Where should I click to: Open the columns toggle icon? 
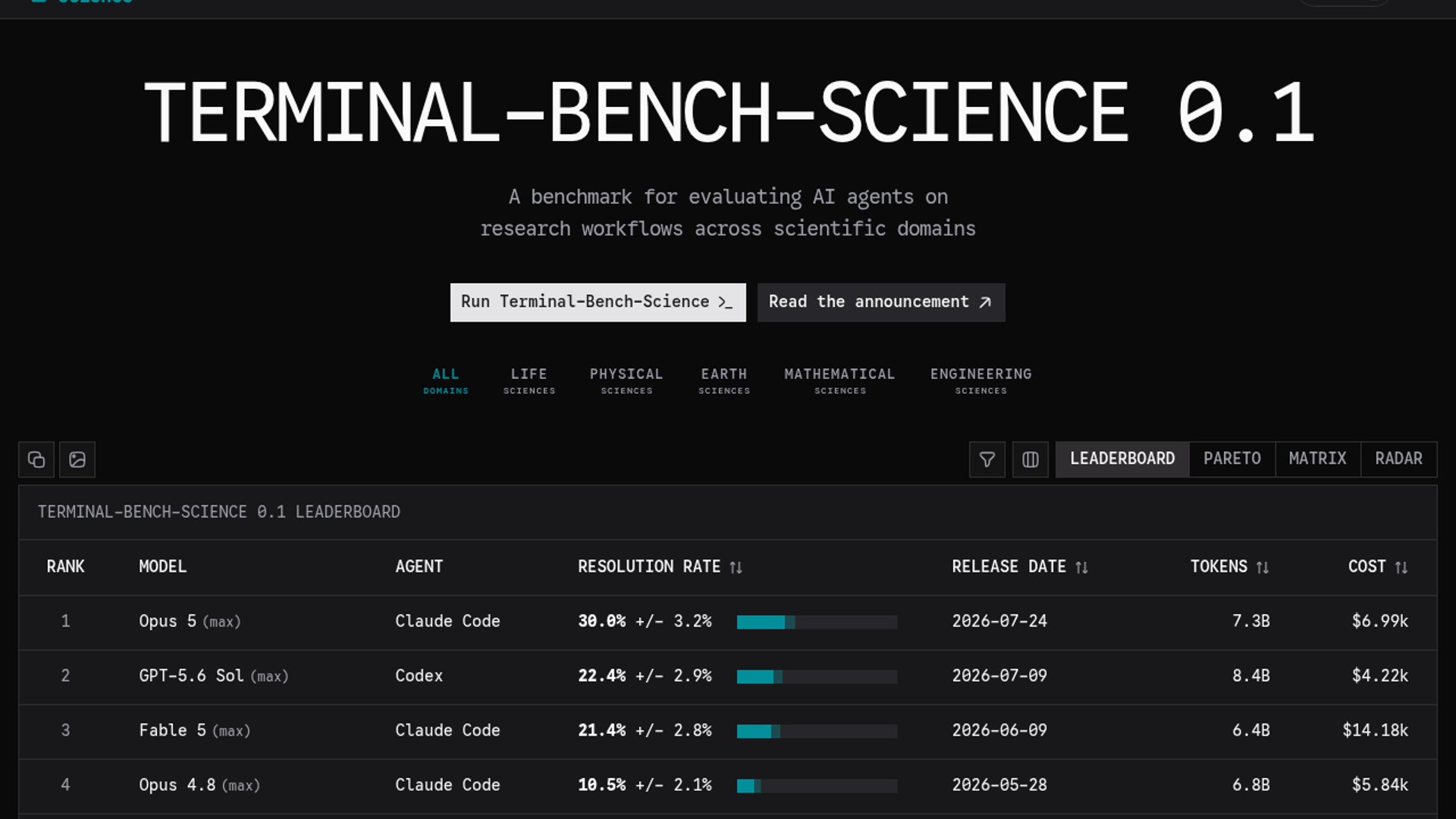1031,460
